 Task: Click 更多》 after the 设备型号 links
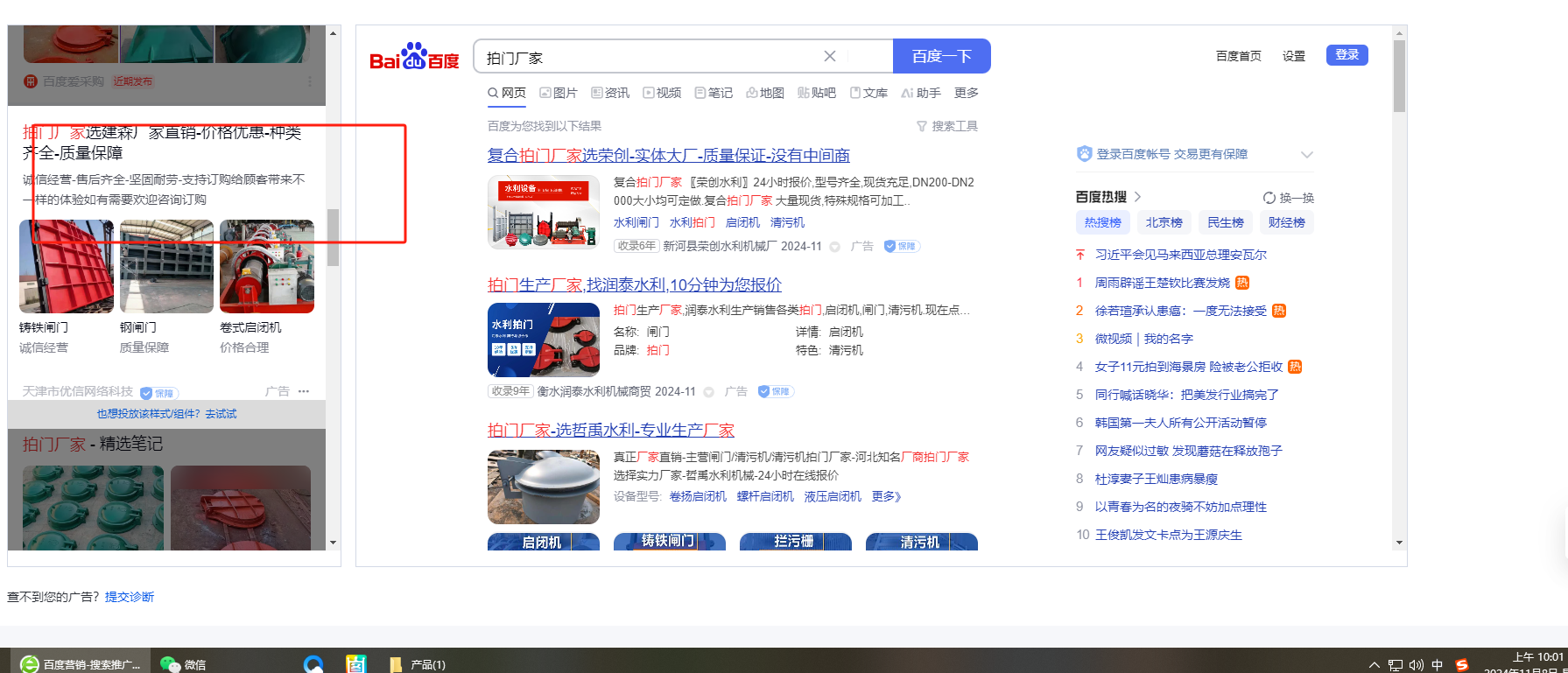pos(887,497)
